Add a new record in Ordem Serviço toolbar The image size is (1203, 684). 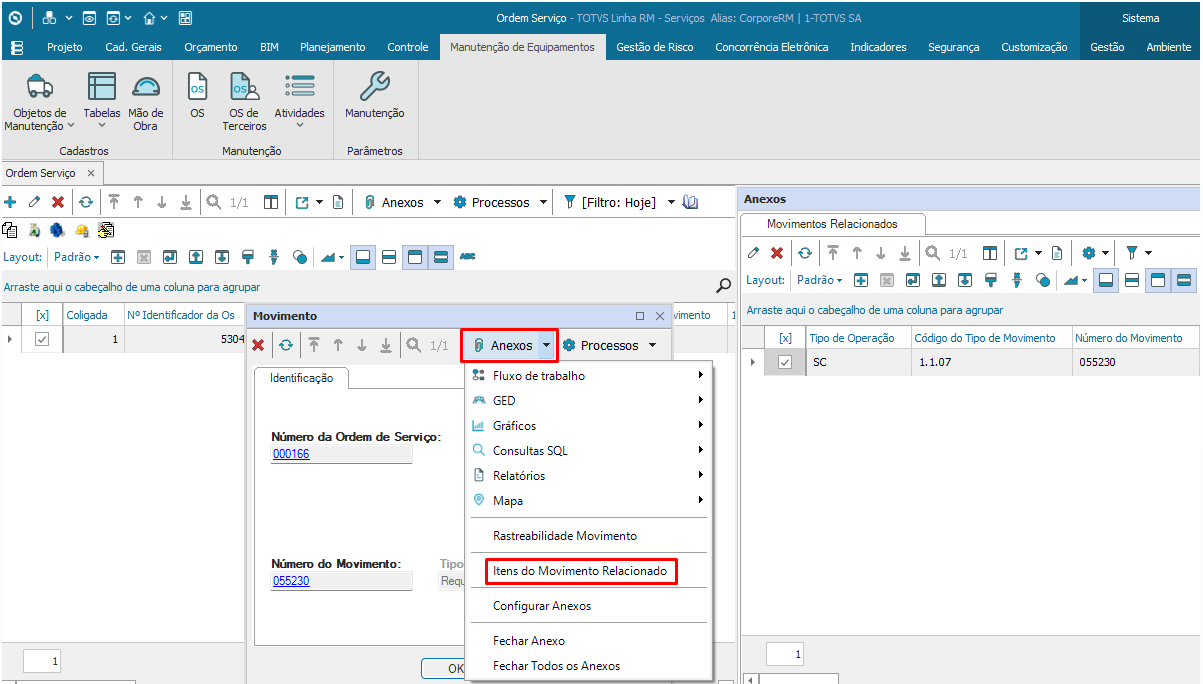point(11,202)
